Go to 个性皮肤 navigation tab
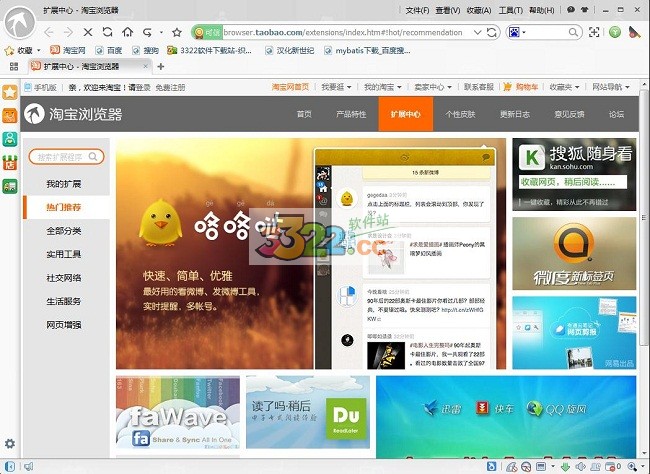The height and width of the screenshot is (474, 650). click(460, 114)
